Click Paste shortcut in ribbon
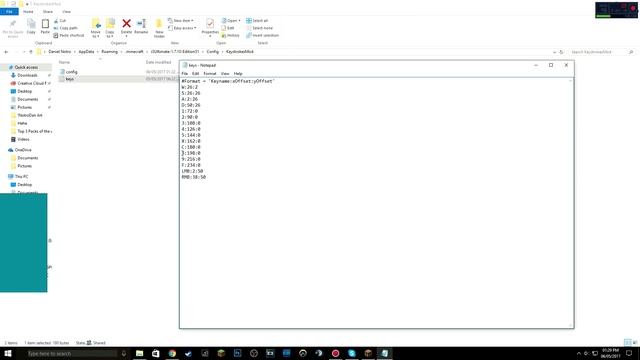This screenshot has height=360, width=640. coord(69,36)
